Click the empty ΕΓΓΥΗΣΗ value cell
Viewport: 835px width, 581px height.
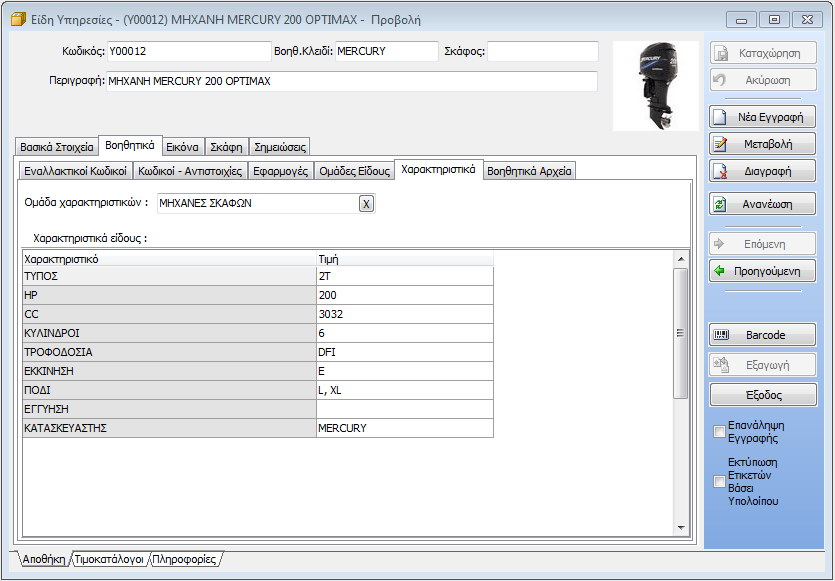[405, 409]
